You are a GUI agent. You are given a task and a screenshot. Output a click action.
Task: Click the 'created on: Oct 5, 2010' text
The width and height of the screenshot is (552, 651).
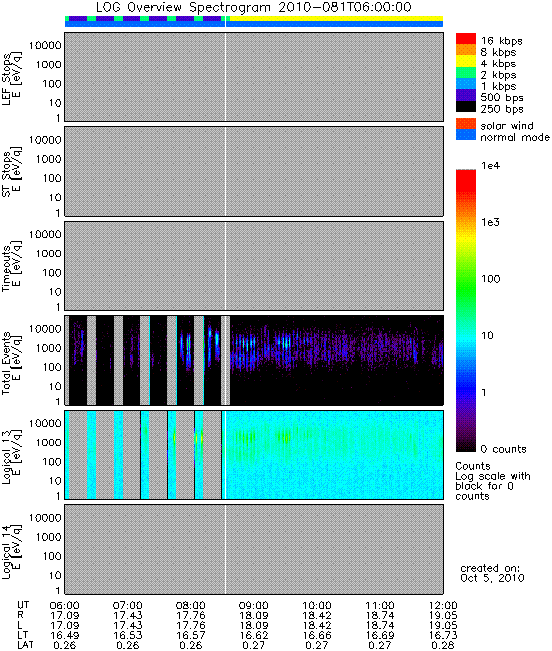click(492, 573)
